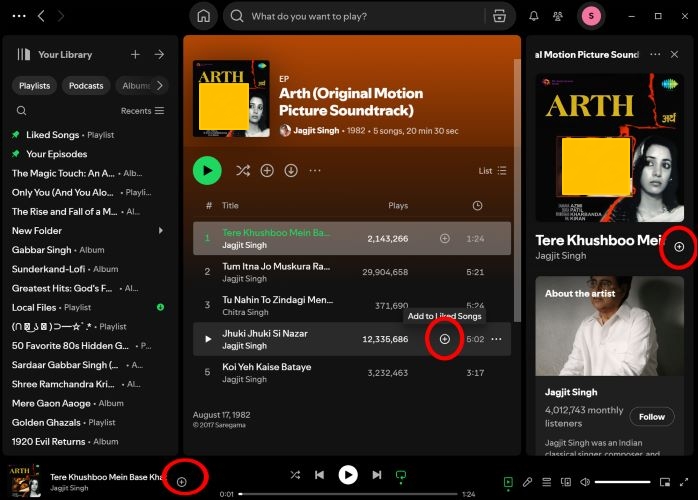Play the Arth EP with the green button
Screen dimensions: 698x500
point(207,171)
